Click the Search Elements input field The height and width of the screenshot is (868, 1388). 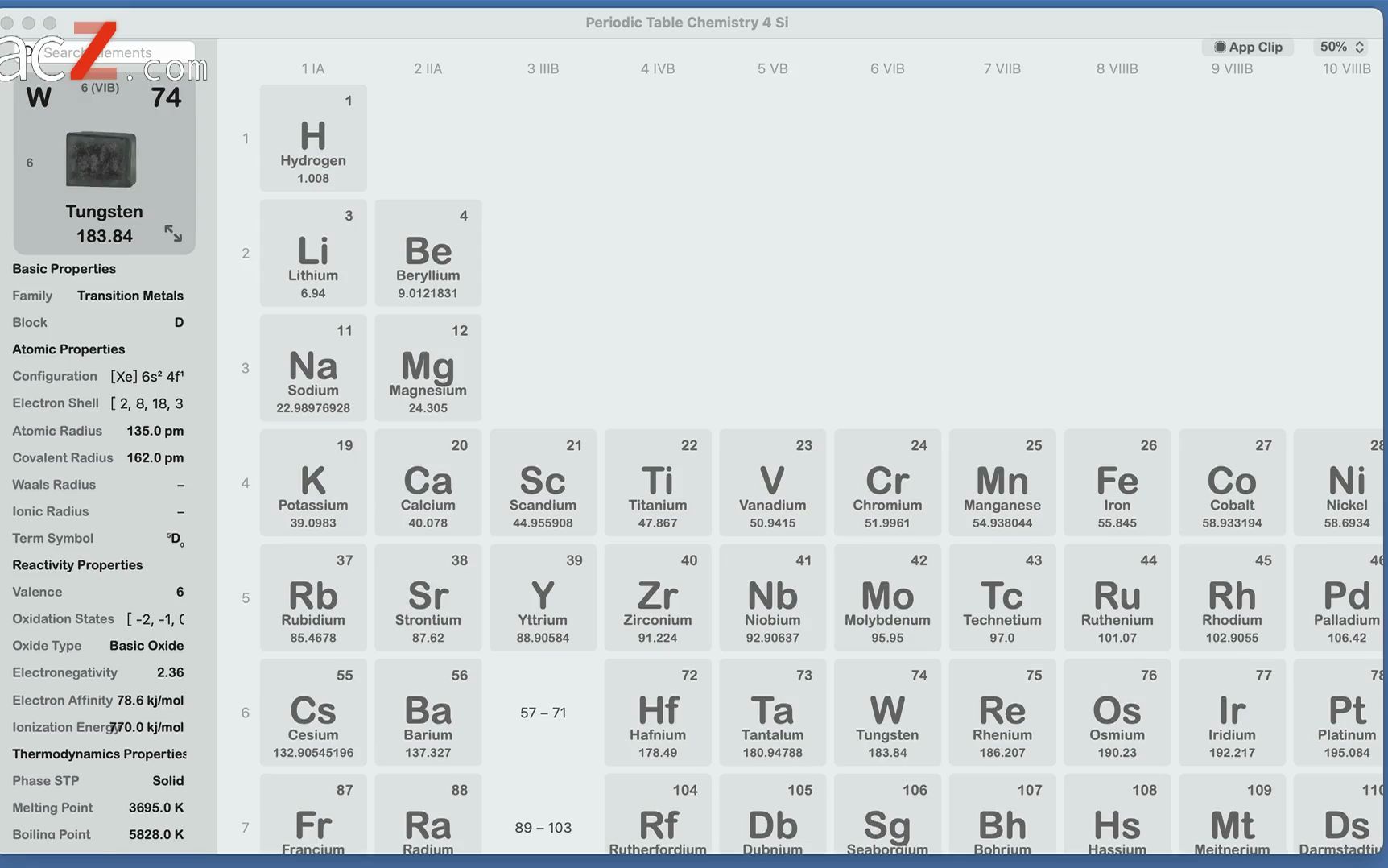(121, 52)
